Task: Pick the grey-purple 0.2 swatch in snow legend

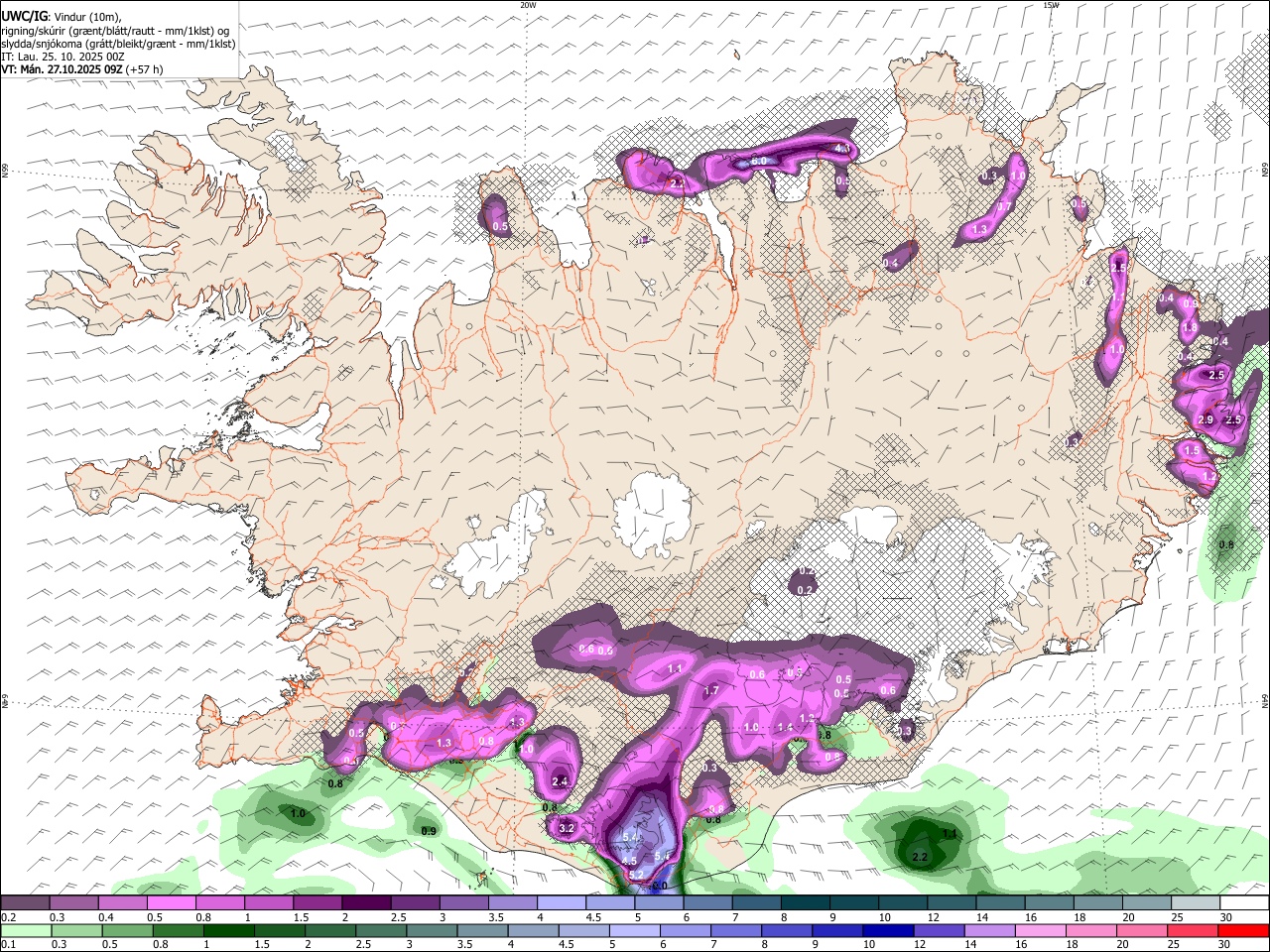Action: tap(25, 903)
